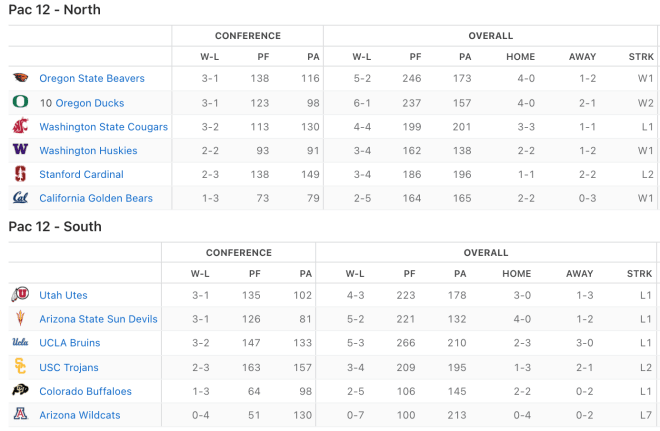The width and height of the screenshot is (660, 431).
Task: Click the Oregon State Beavers logo icon
Action: 20,78
